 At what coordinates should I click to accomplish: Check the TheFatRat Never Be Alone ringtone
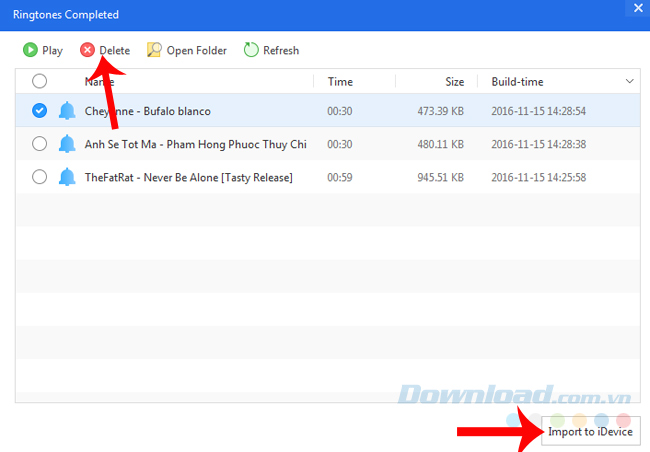tap(39, 177)
